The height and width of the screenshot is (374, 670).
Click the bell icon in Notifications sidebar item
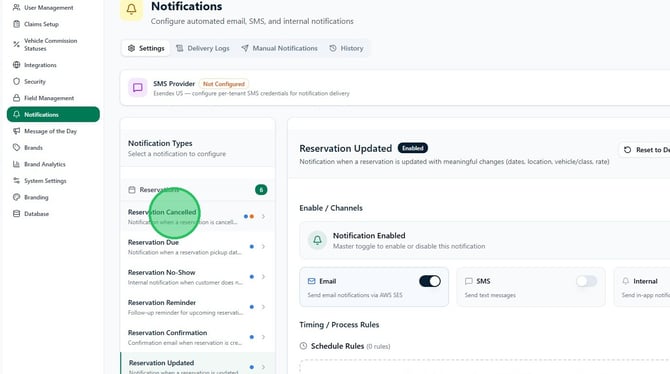click(x=16, y=115)
